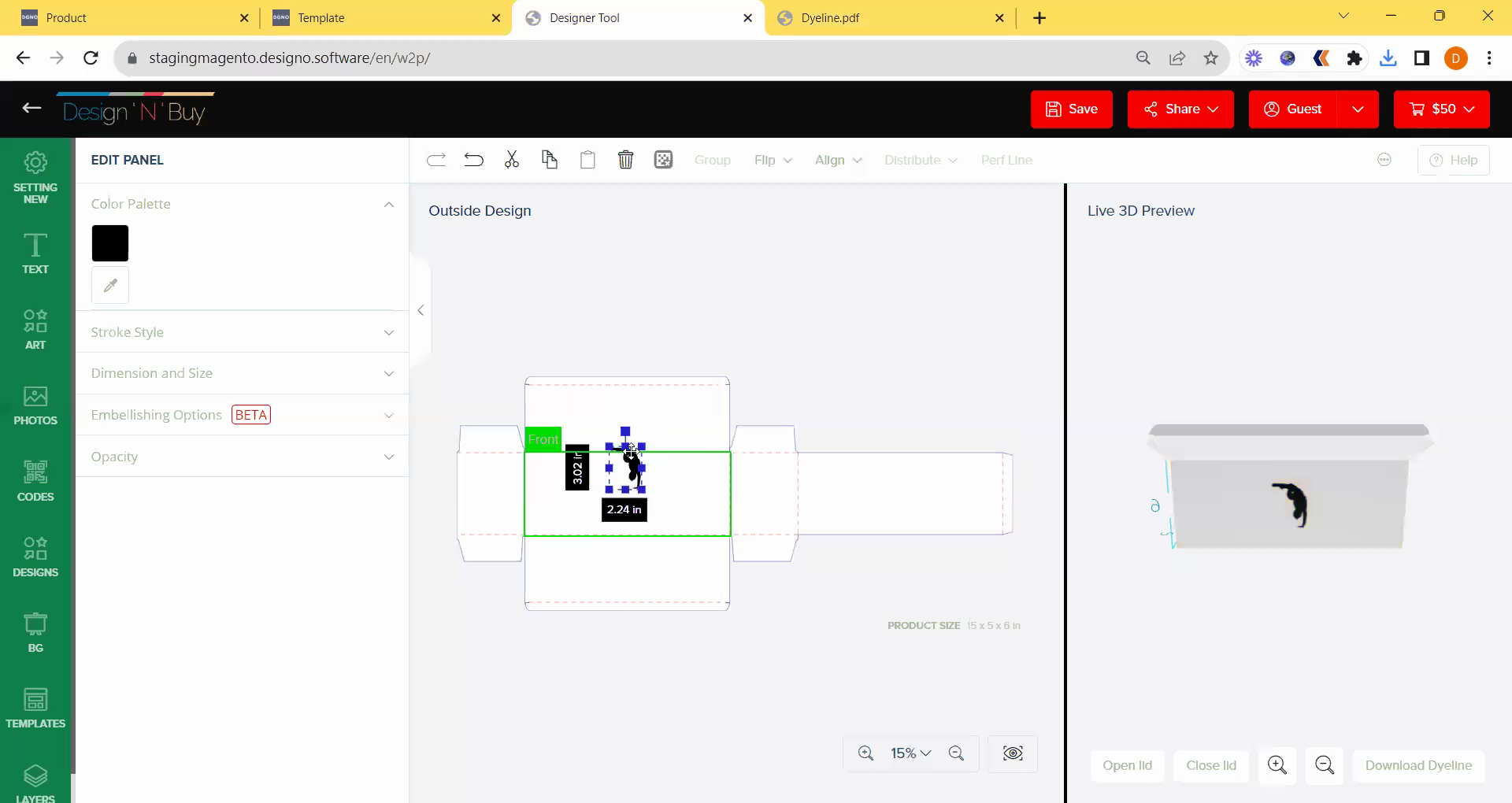
Task: Select the eyedropper color picker
Action: (110, 285)
